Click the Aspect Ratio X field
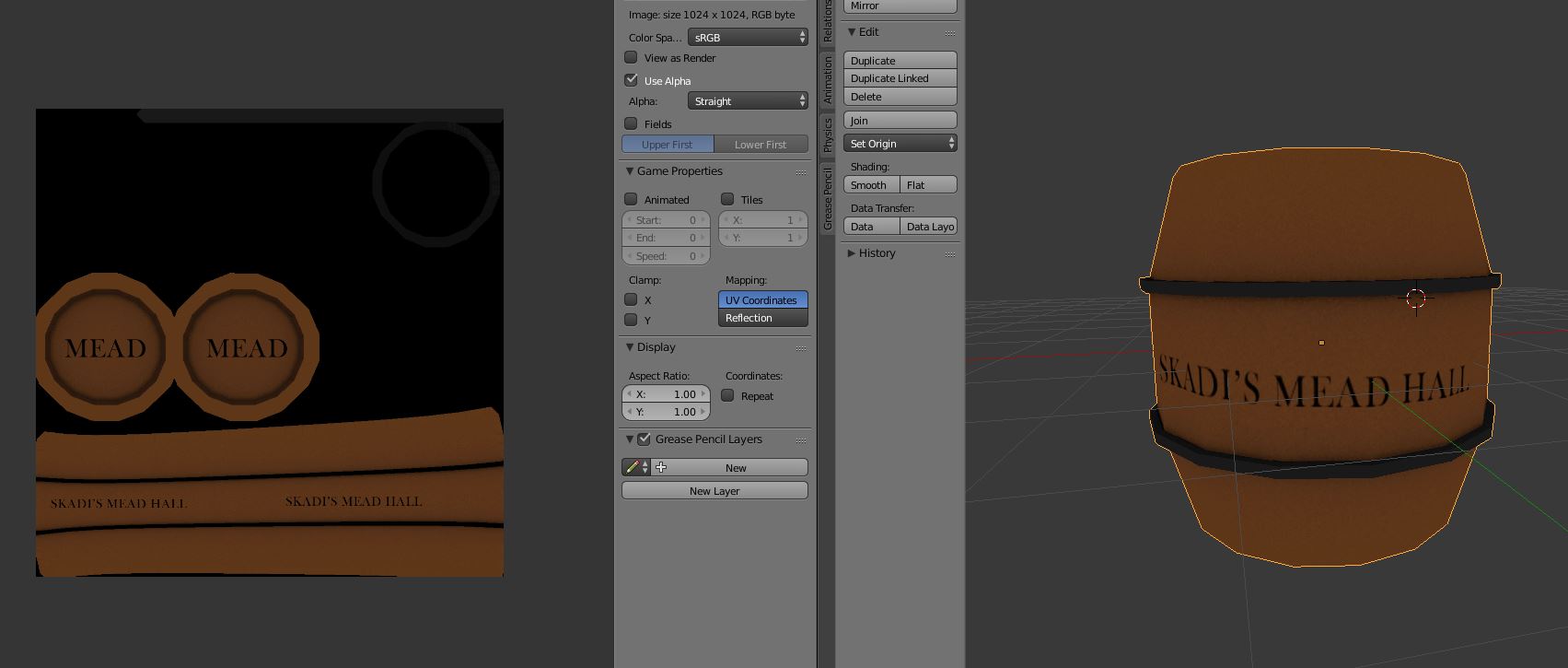Image resolution: width=1568 pixels, height=668 pixels. (x=666, y=393)
